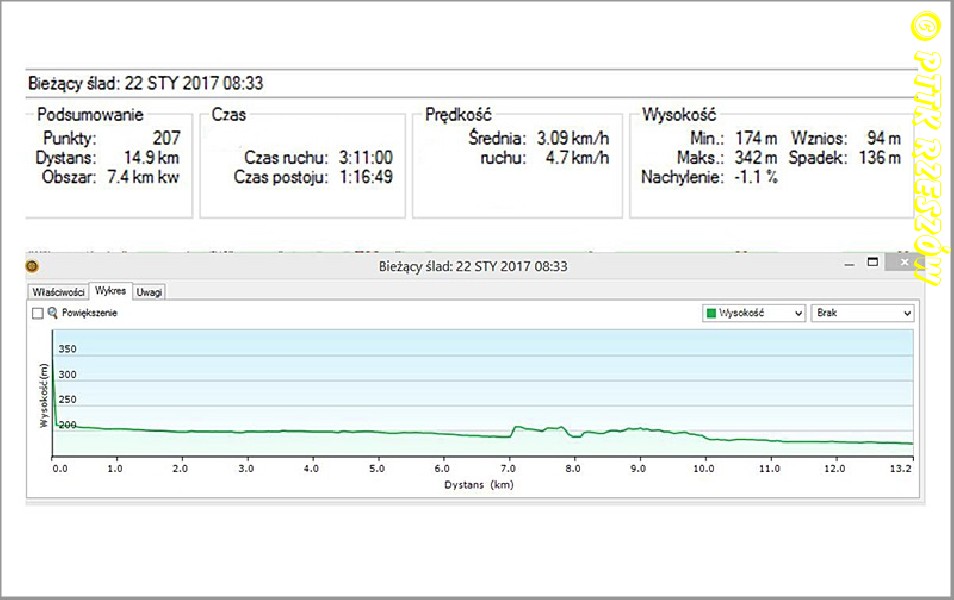Click the profile line at 10.0 km

click(x=704, y=437)
